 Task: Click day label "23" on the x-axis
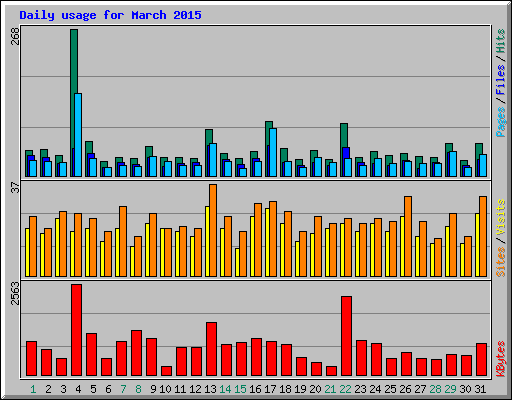pyautogui.click(x=360, y=389)
